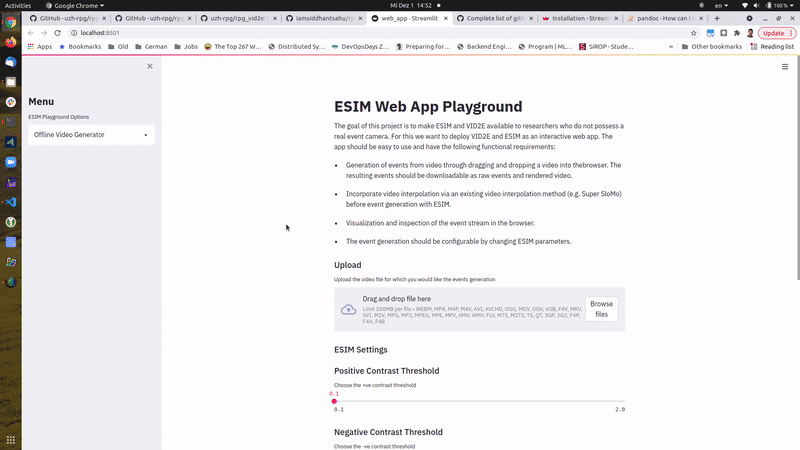
Task: Open the Extensions puzzle icon
Action: 737,33
